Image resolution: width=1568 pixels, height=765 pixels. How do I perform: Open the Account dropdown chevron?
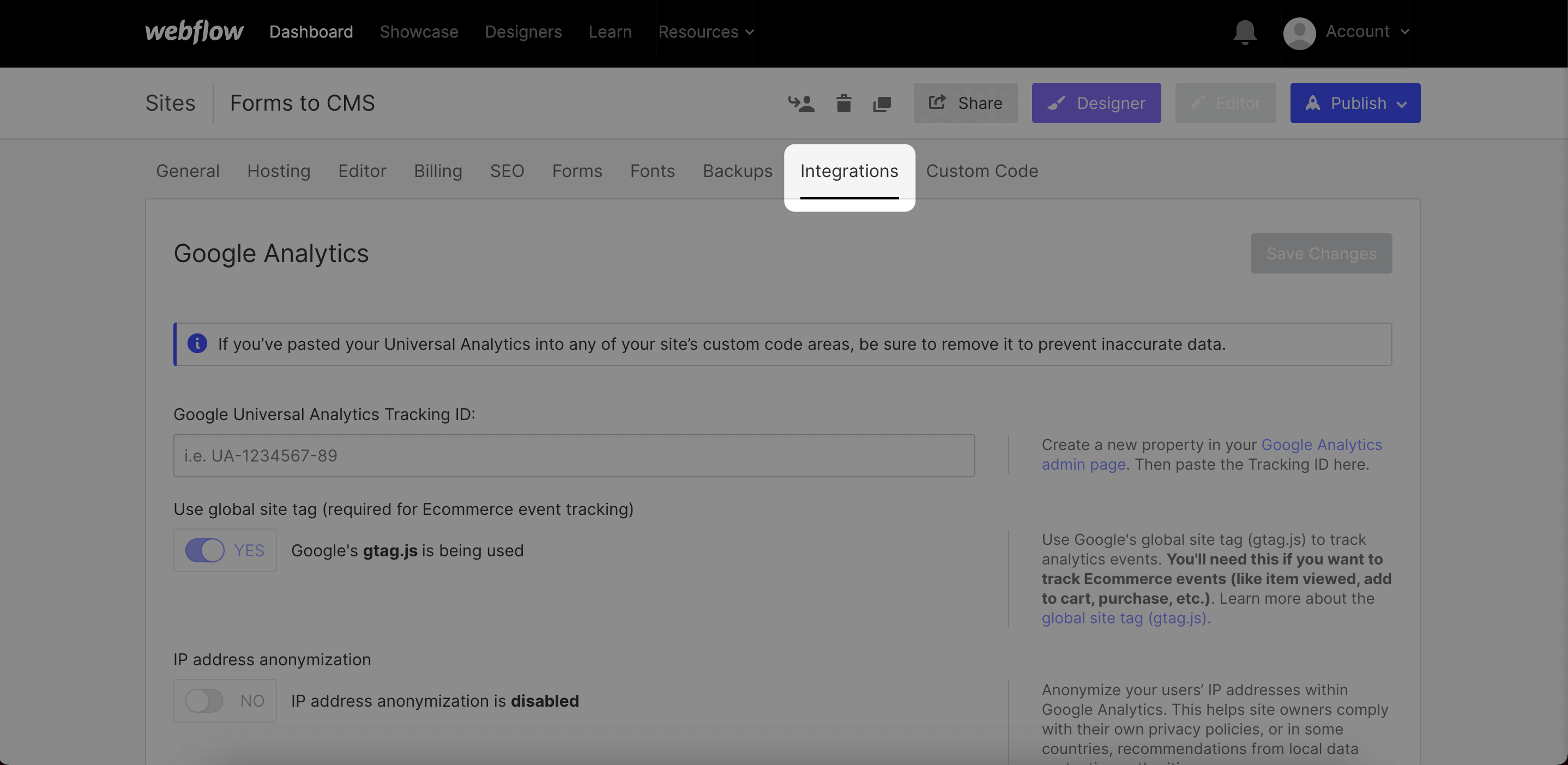coord(1405,32)
